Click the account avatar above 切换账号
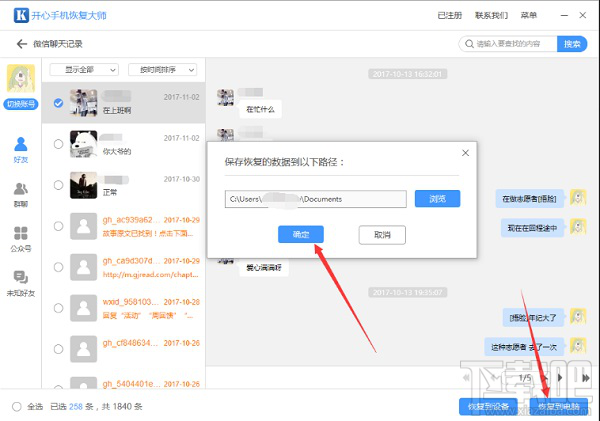 pyautogui.click(x=21, y=78)
